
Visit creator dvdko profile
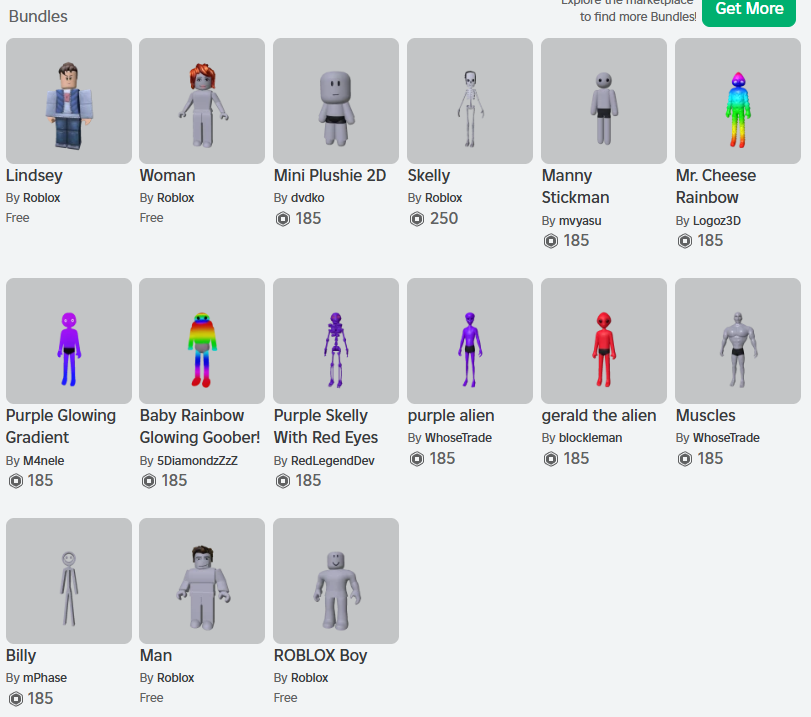point(308,198)
